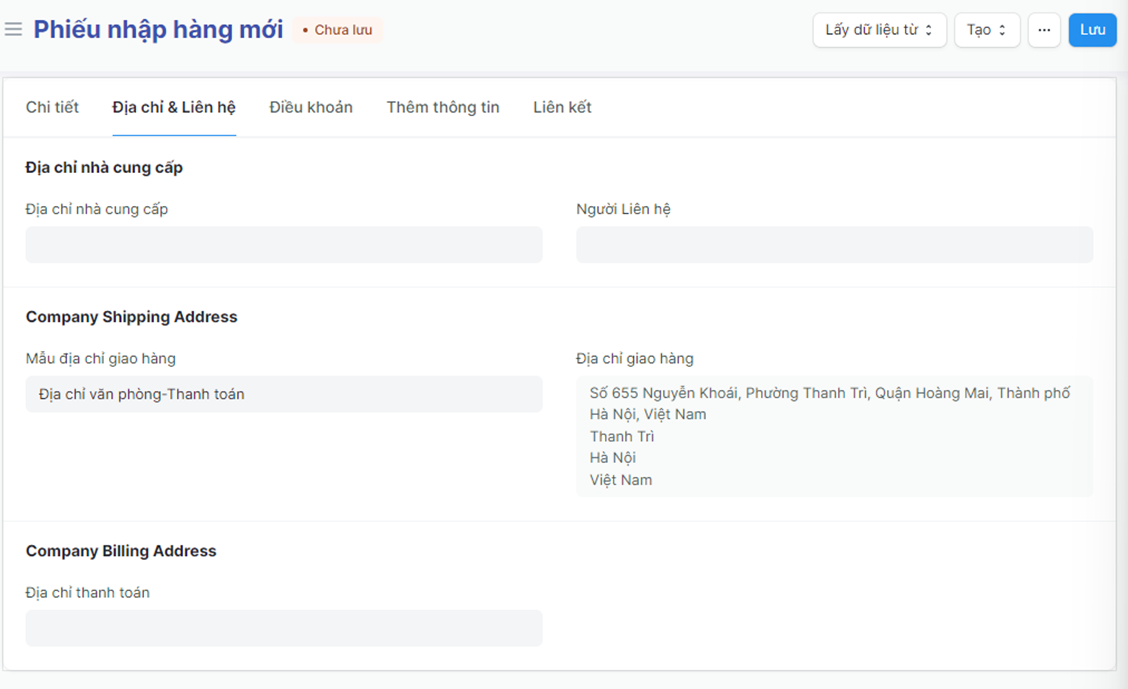This screenshot has height=689, width=1128.
Task: Open the "Thêm thông tin" tab
Action: pos(443,107)
